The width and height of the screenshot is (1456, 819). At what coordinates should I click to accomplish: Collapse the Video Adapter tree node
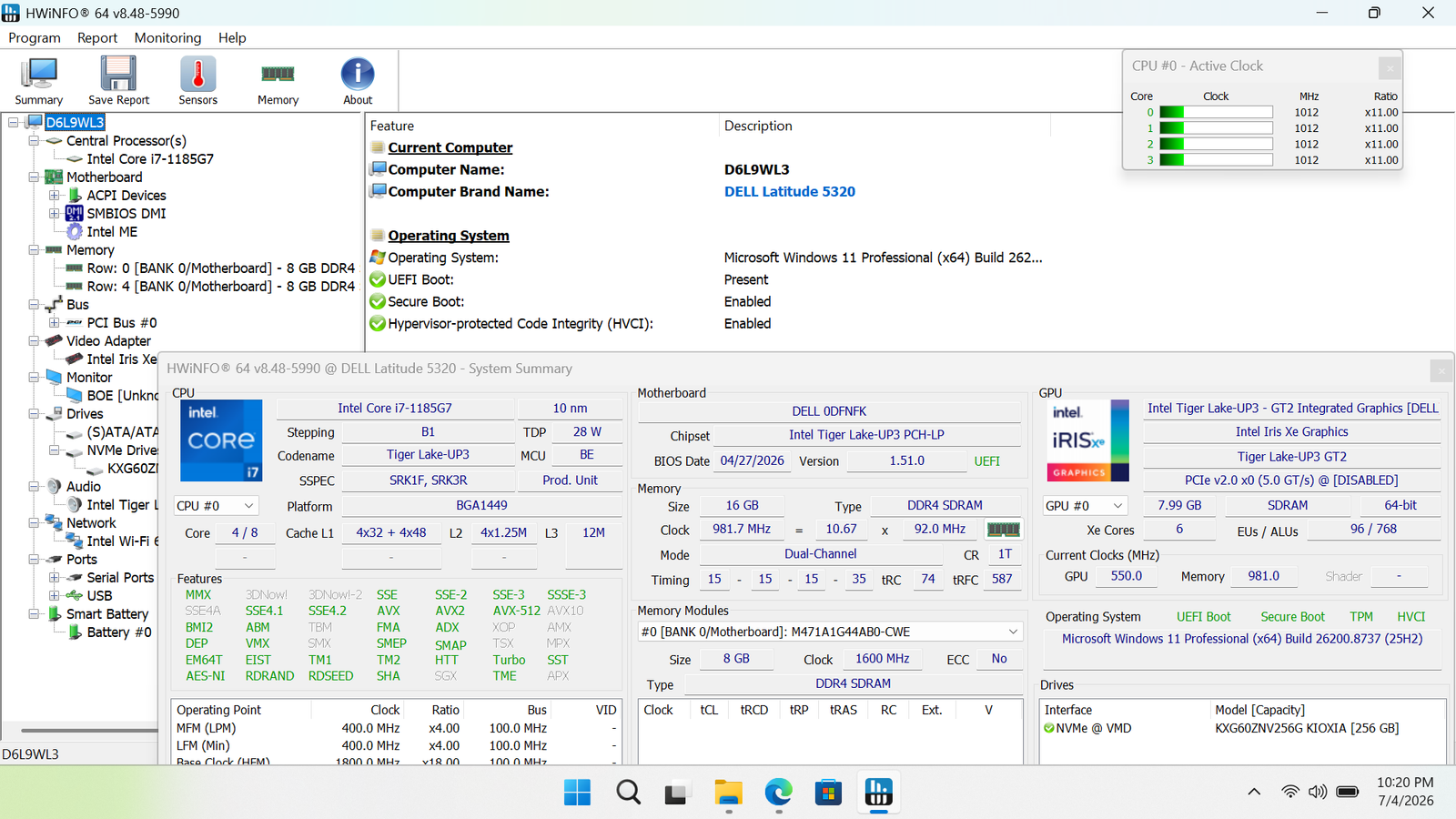(34, 341)
